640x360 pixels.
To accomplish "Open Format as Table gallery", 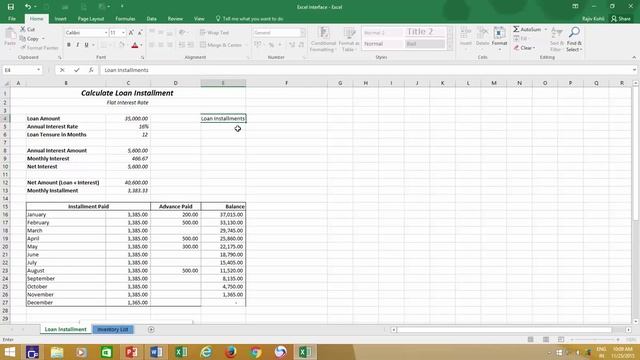I will 349,39.
